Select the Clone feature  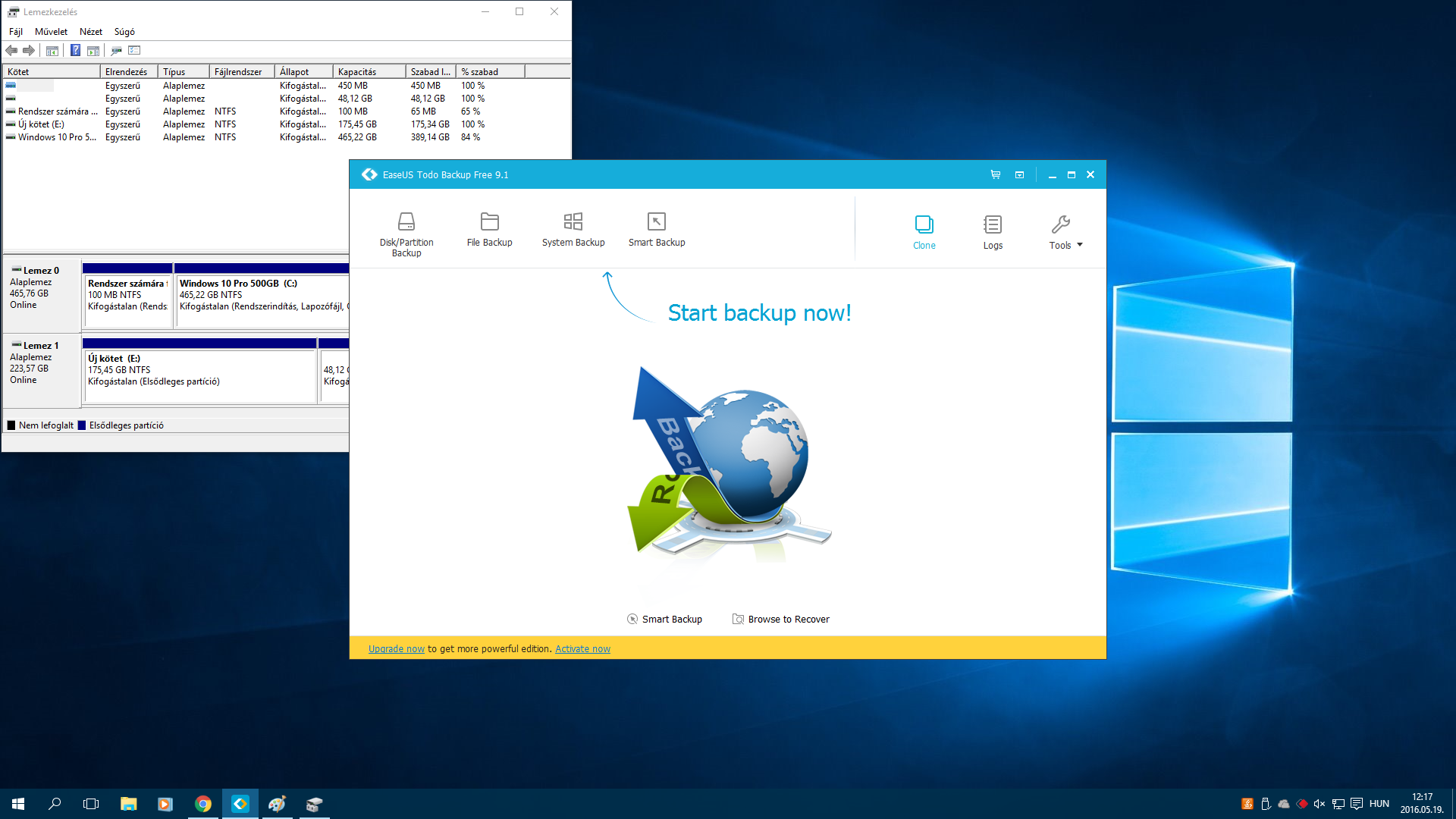924,232
